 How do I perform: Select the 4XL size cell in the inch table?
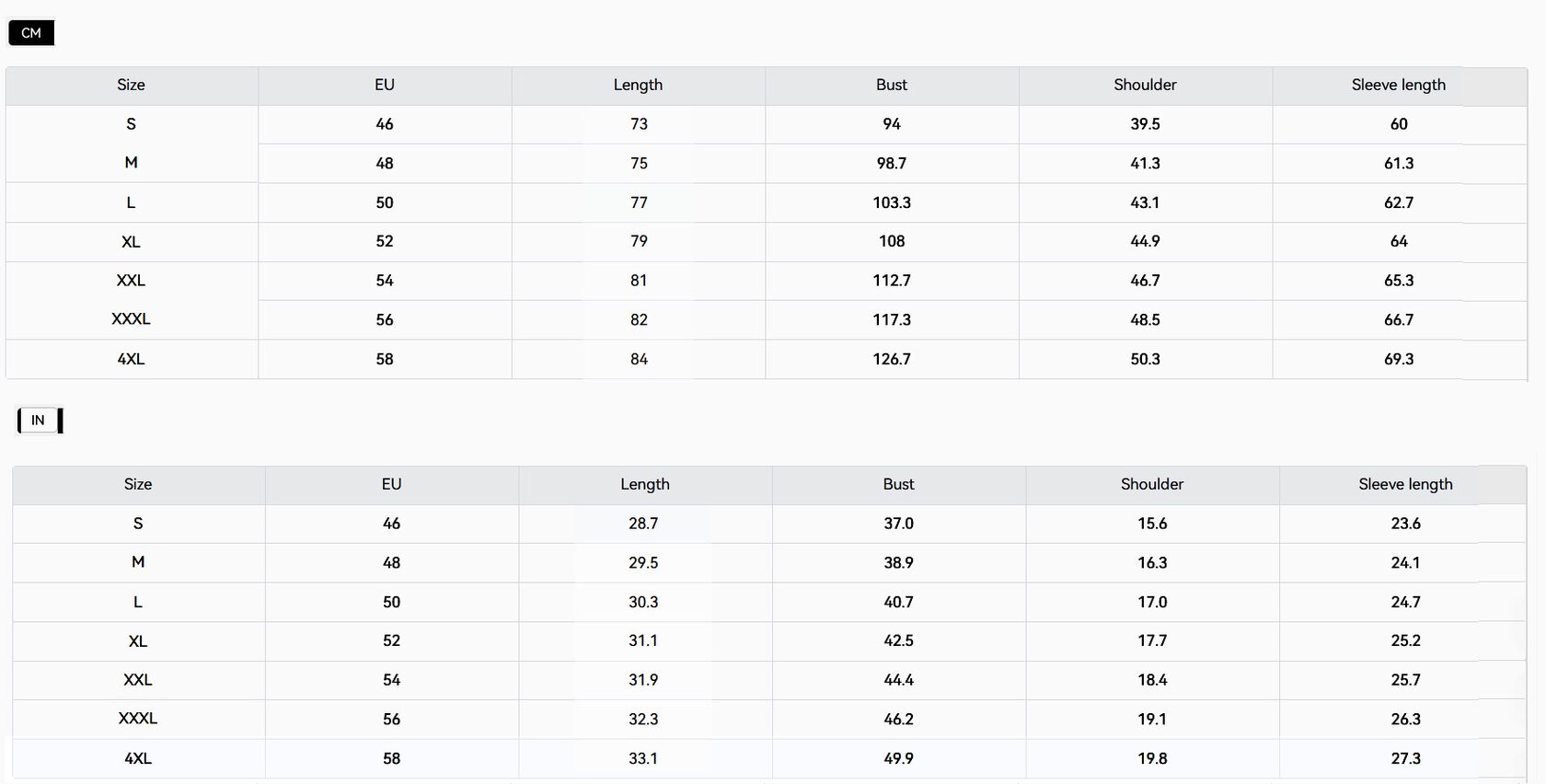138,758
